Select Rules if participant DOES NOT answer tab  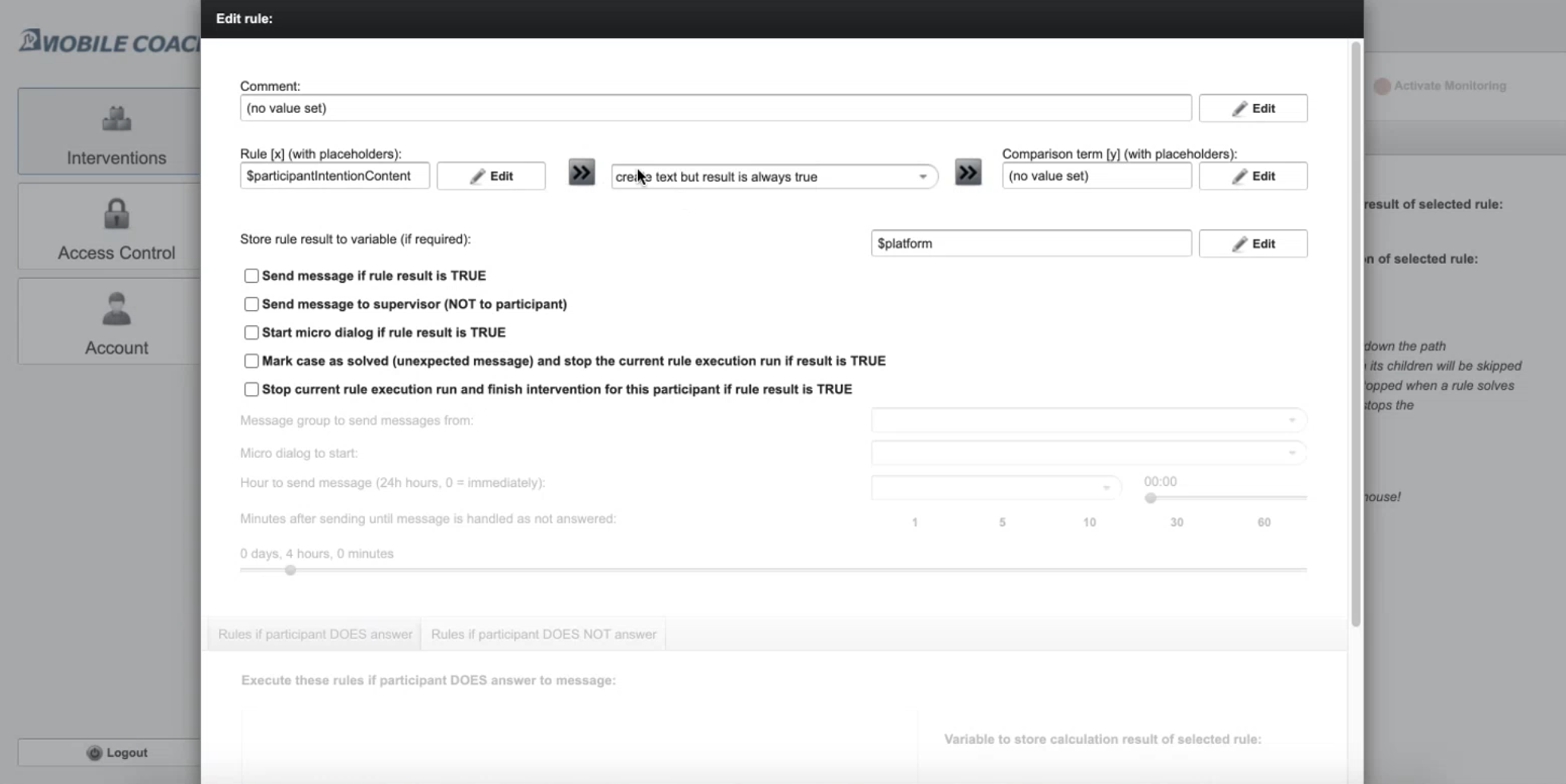[x=543, y=634]
